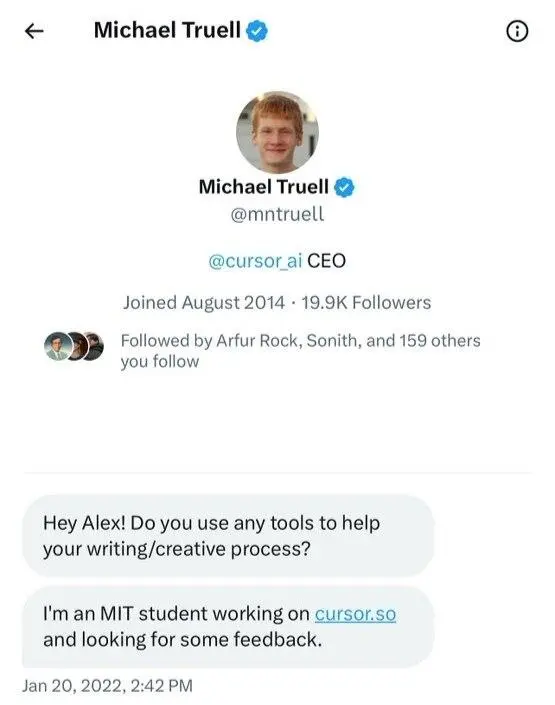Open the @cursor_ai mention link
This screenshot has height=705, width=555.
click(x=255, y=261)
